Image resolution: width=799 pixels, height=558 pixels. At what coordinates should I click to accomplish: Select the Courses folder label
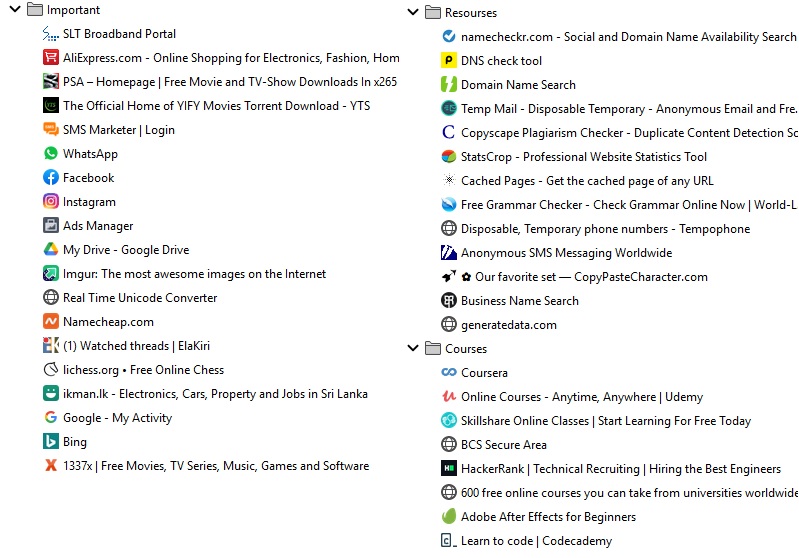[x=466, y=349]
